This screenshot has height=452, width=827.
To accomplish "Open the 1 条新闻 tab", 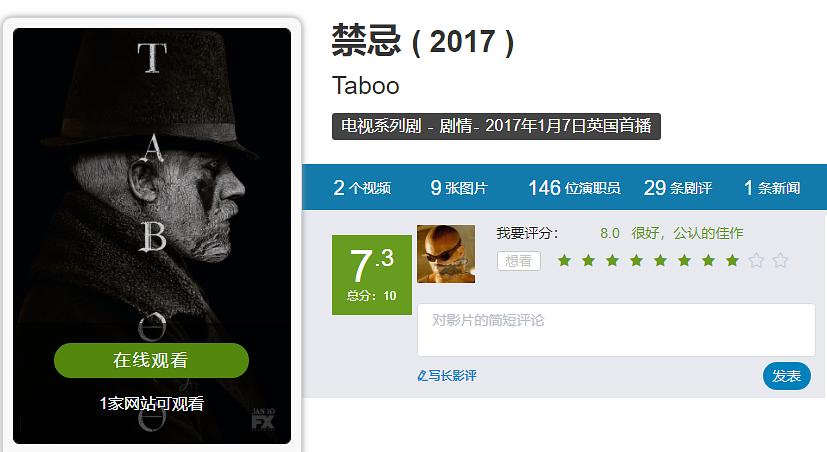I will pos(772,188).
